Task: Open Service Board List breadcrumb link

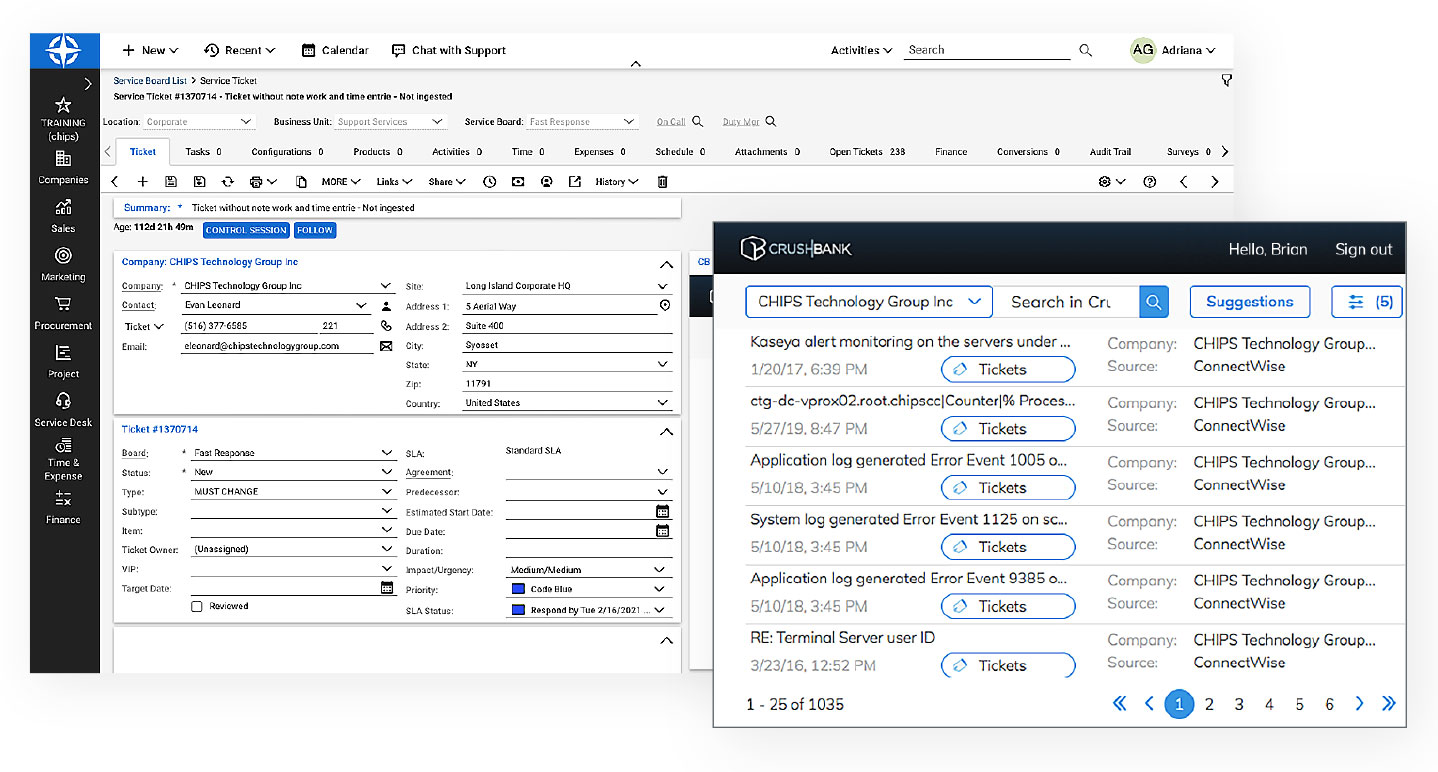Action: pos(150,81)
